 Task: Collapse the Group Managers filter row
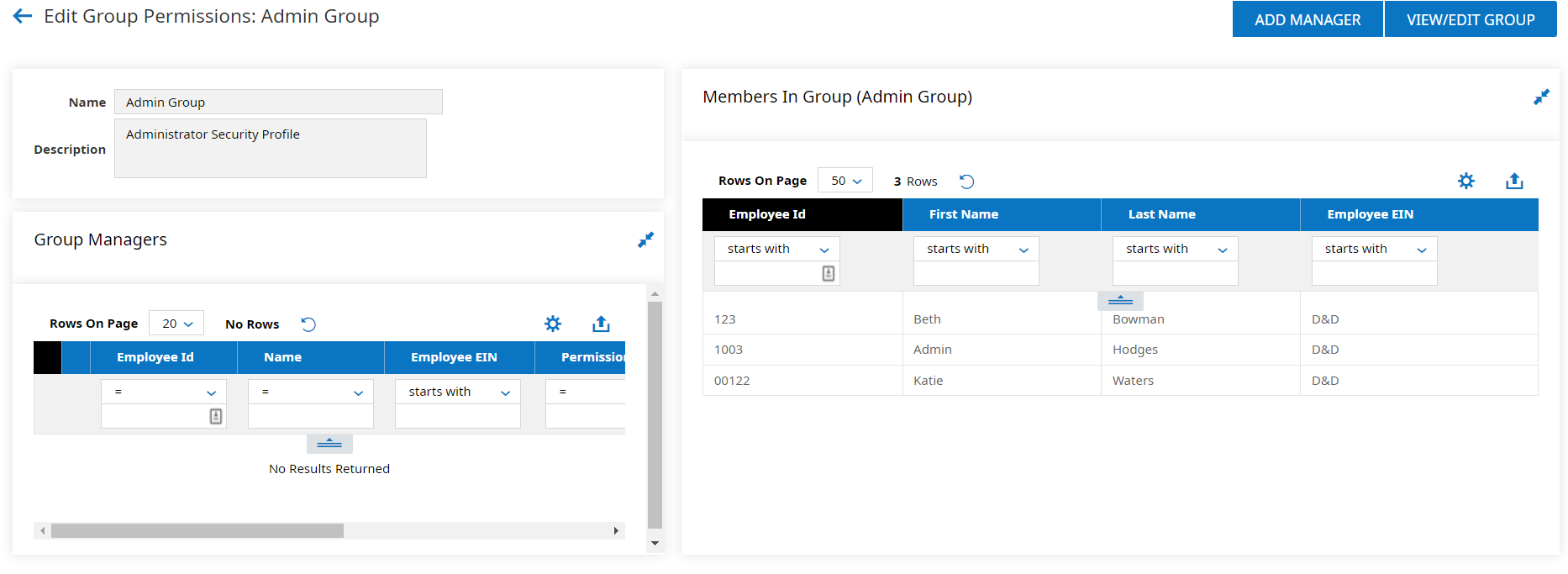click(x=329, y=443)
